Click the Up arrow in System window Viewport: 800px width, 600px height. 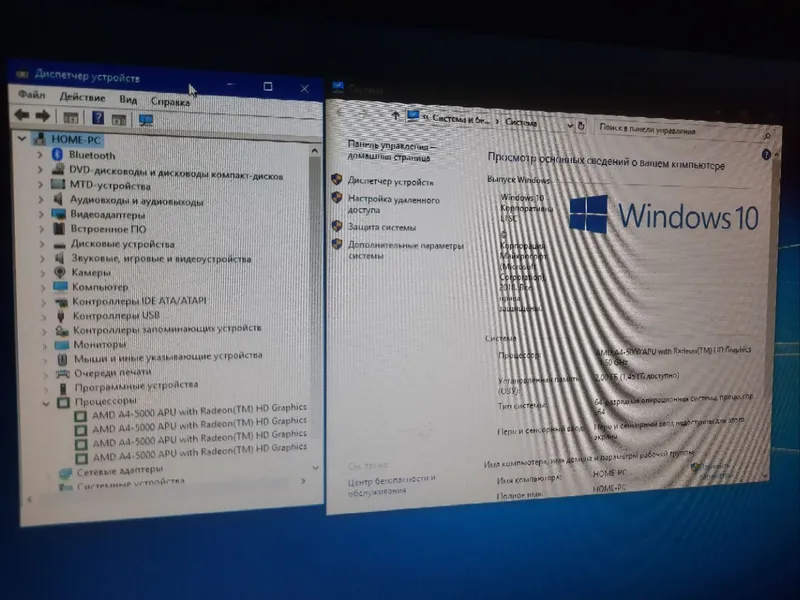395,116
